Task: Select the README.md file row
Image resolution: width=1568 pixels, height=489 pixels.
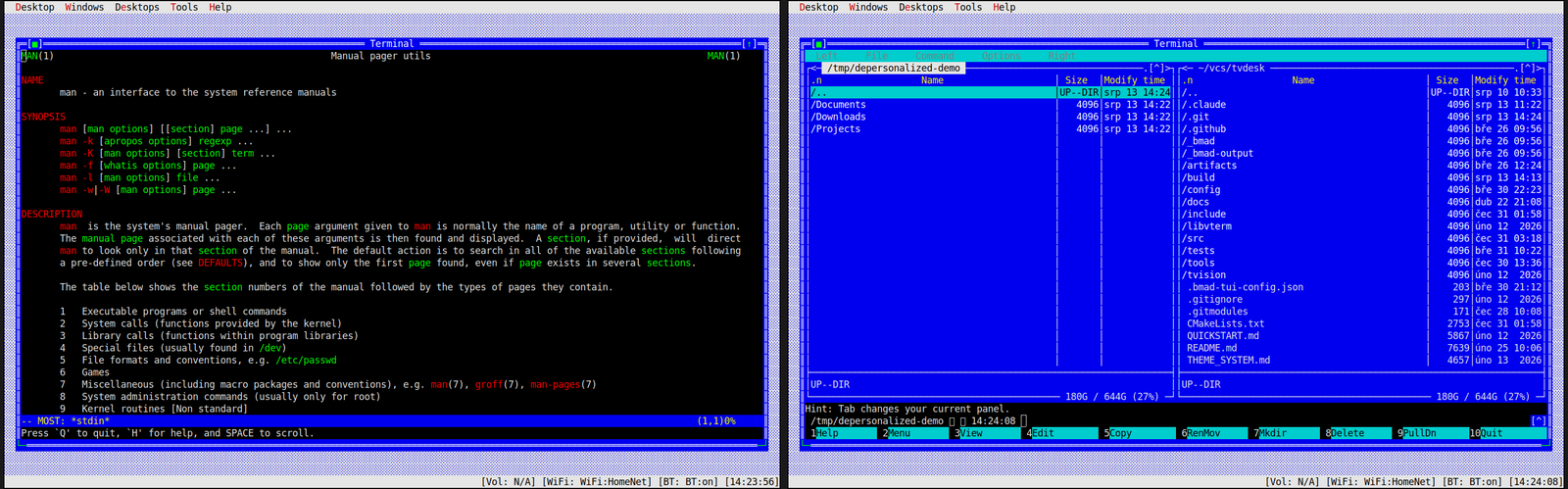Action: (1361, 348)
